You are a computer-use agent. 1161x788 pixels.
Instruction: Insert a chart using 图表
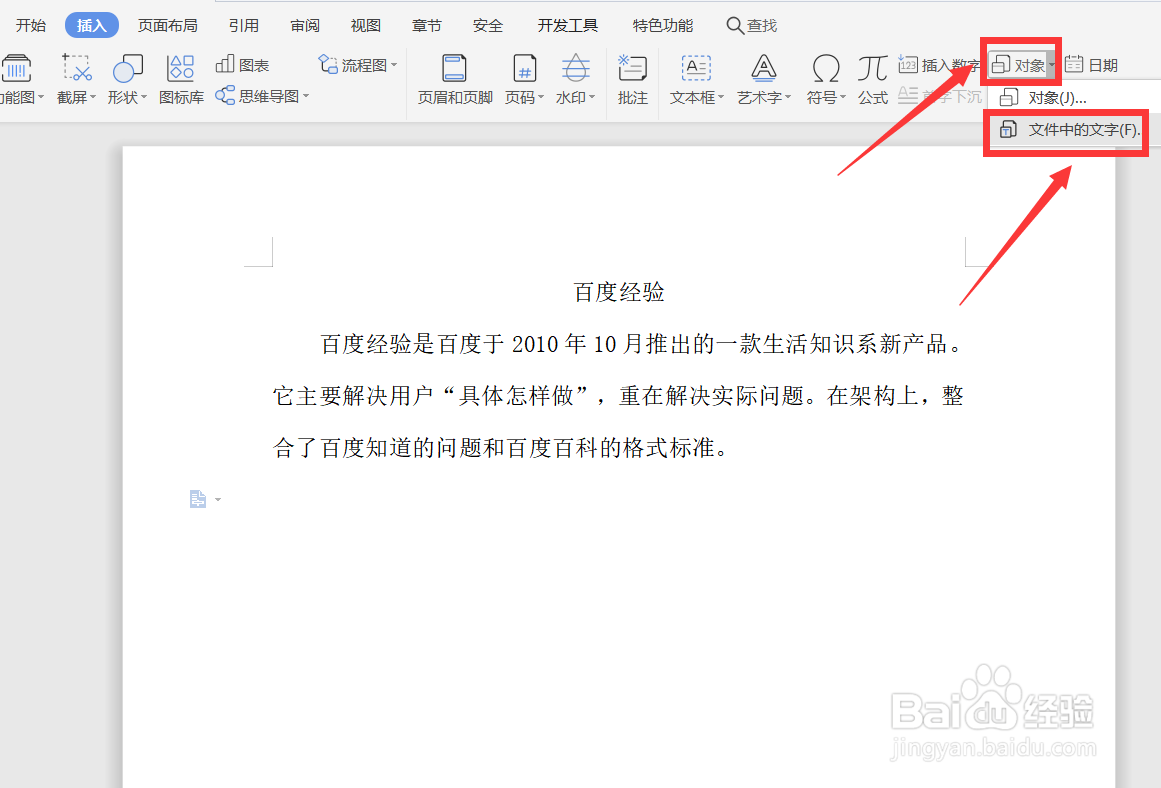point(243,64)
